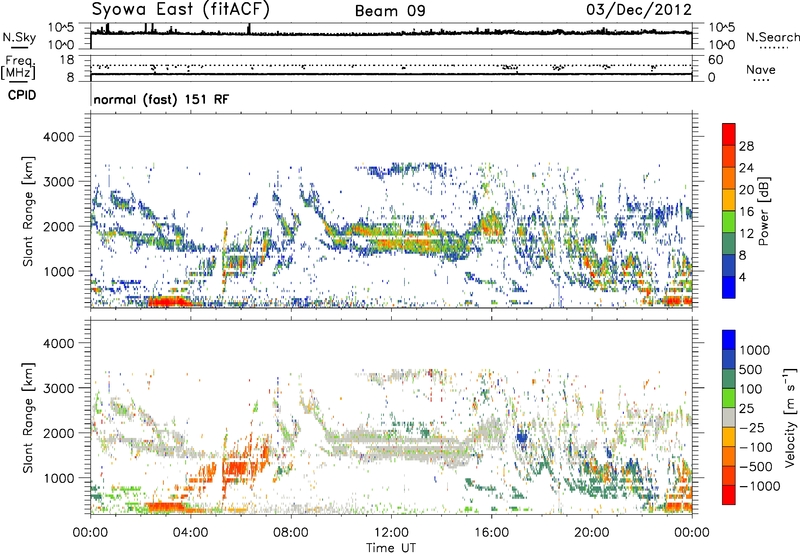The height and width of the screenshot is (554, 800).
Task: Click the "12" label on the Power colorbar
Action: pos(746,234)
